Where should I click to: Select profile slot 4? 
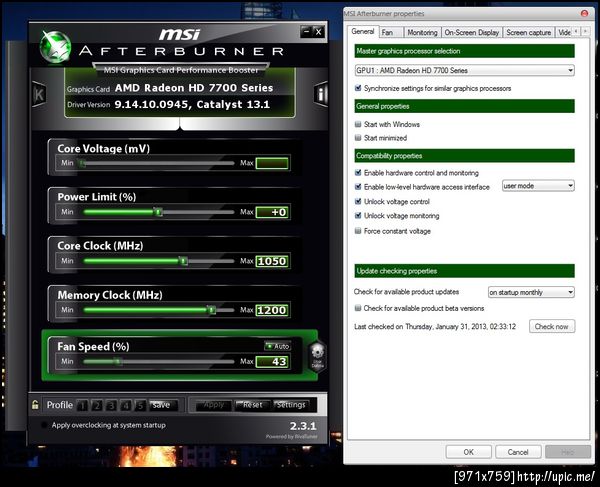pyautogui.click(x=126, y=405)
